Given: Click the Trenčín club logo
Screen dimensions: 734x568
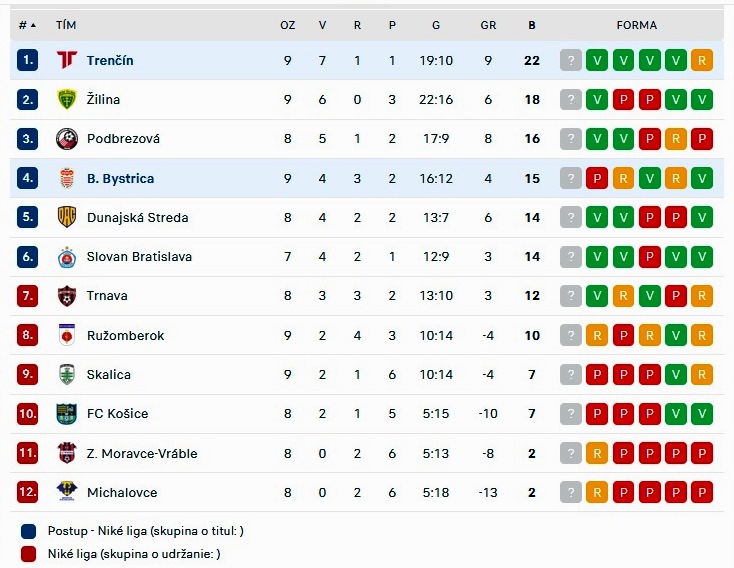Looking at the screenshot, I should click(x=66, y=60).
